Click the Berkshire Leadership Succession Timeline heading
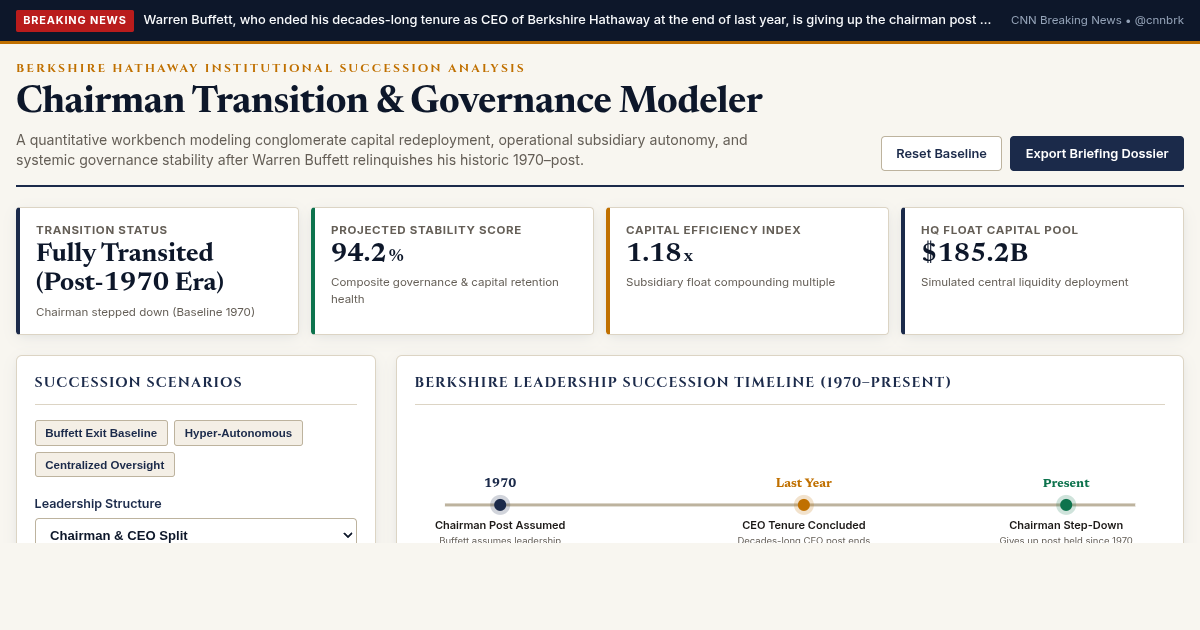Screen dimensions: 1200x630 [x=683, y=382]
